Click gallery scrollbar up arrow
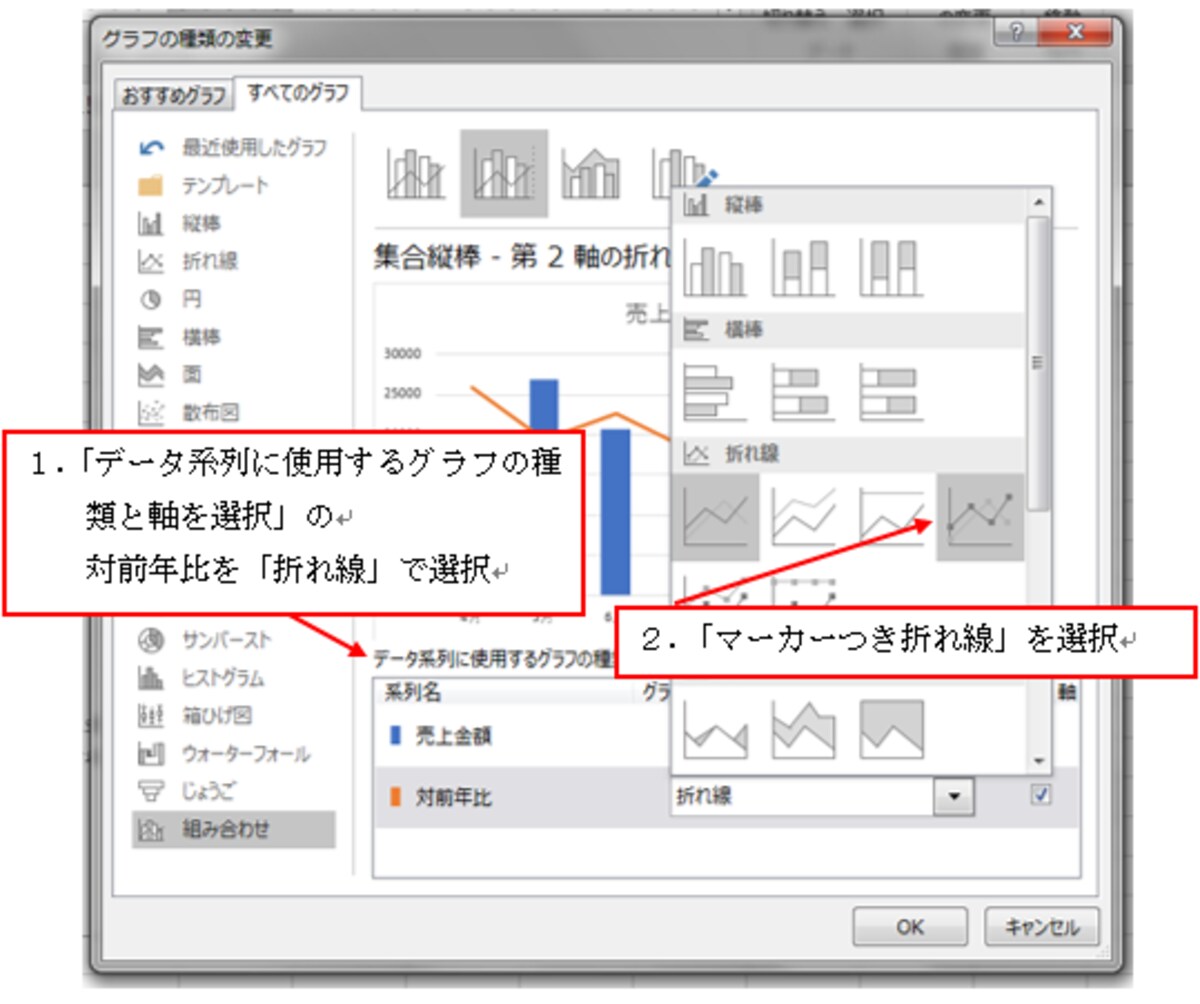 (1039, 203)
